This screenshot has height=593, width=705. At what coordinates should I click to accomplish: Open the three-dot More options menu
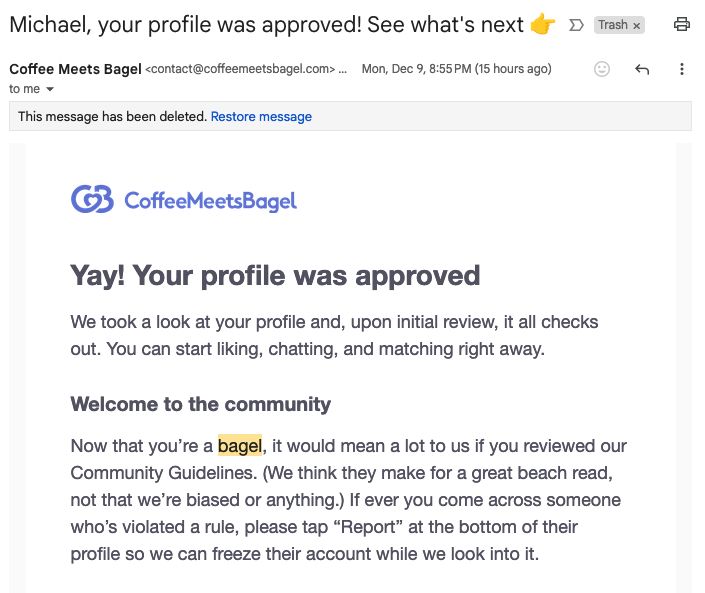682,69
